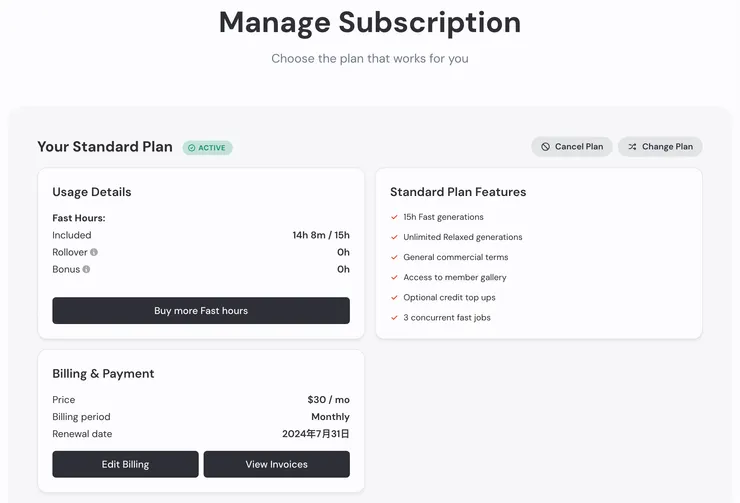Click the green ACTIVE status badge
740x503 pixels.
click(x=207, y=148)
